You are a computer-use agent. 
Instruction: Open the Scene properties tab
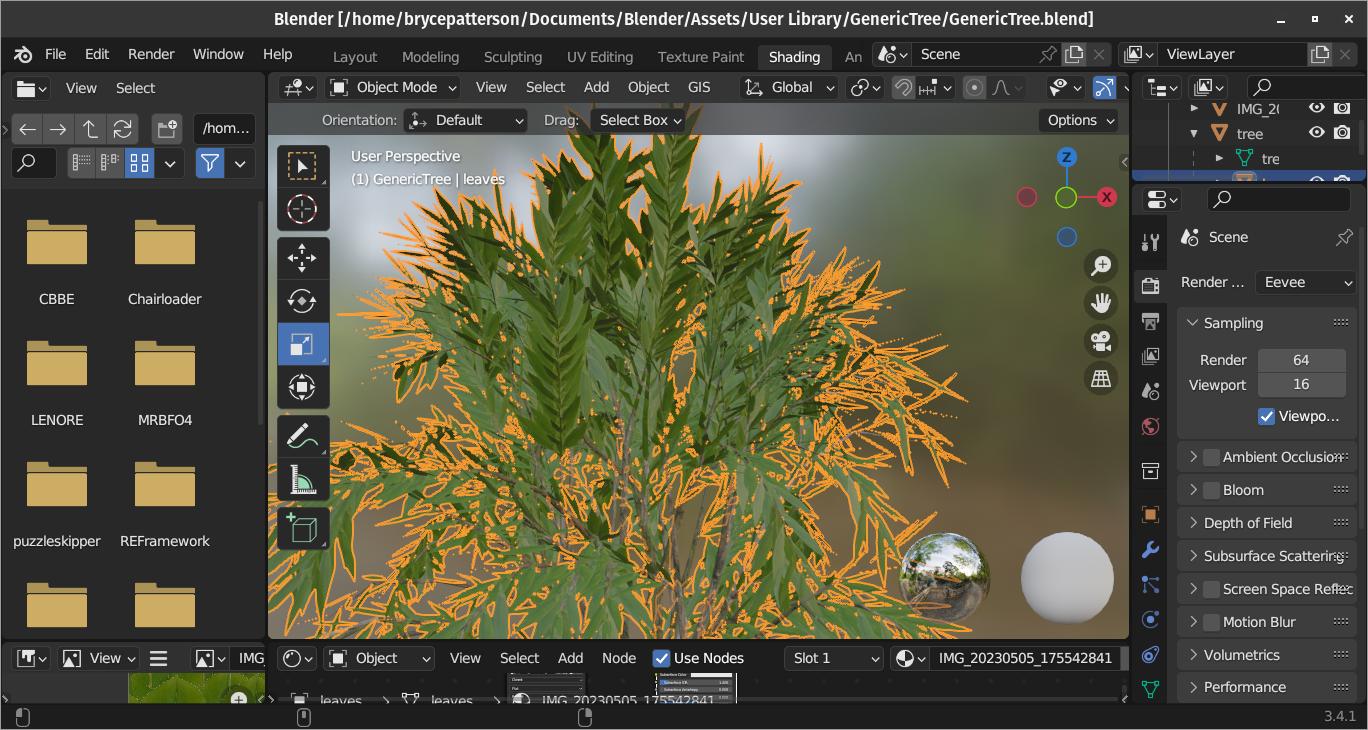click(x=1150, y=391)
